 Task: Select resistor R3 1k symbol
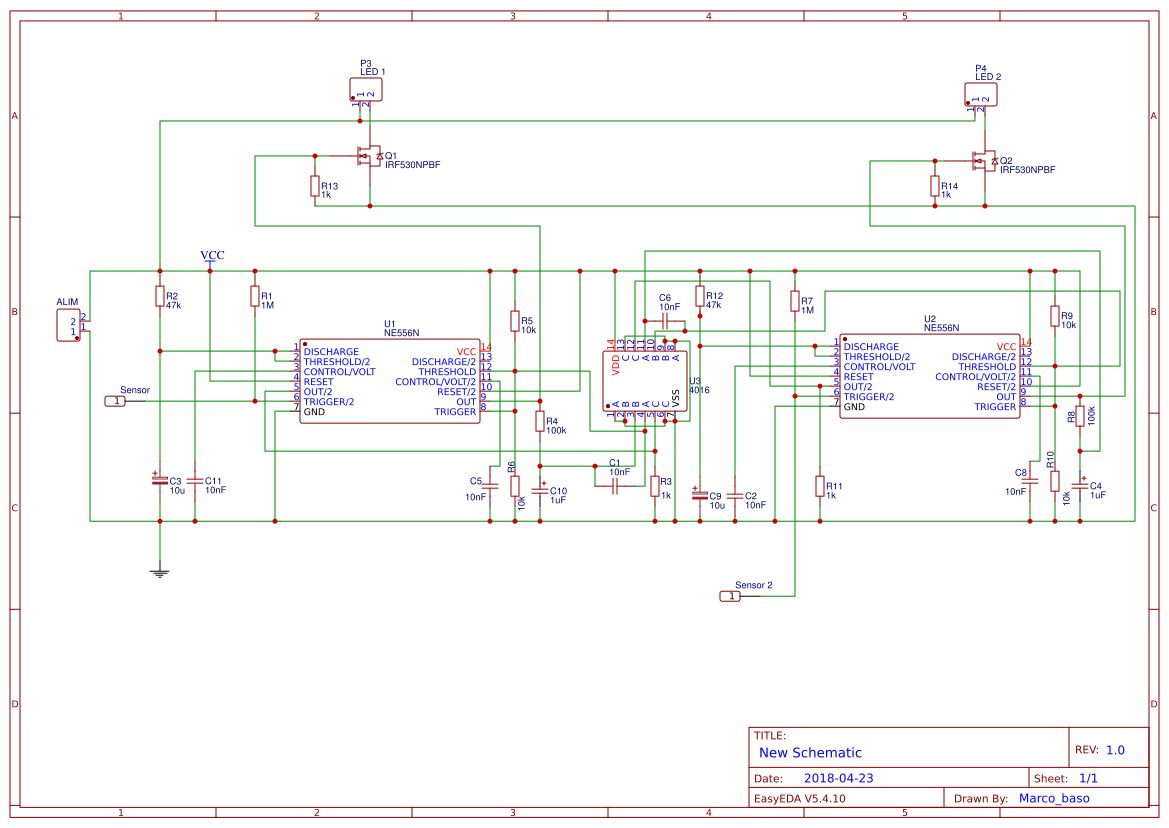click(x=655, y=486)
